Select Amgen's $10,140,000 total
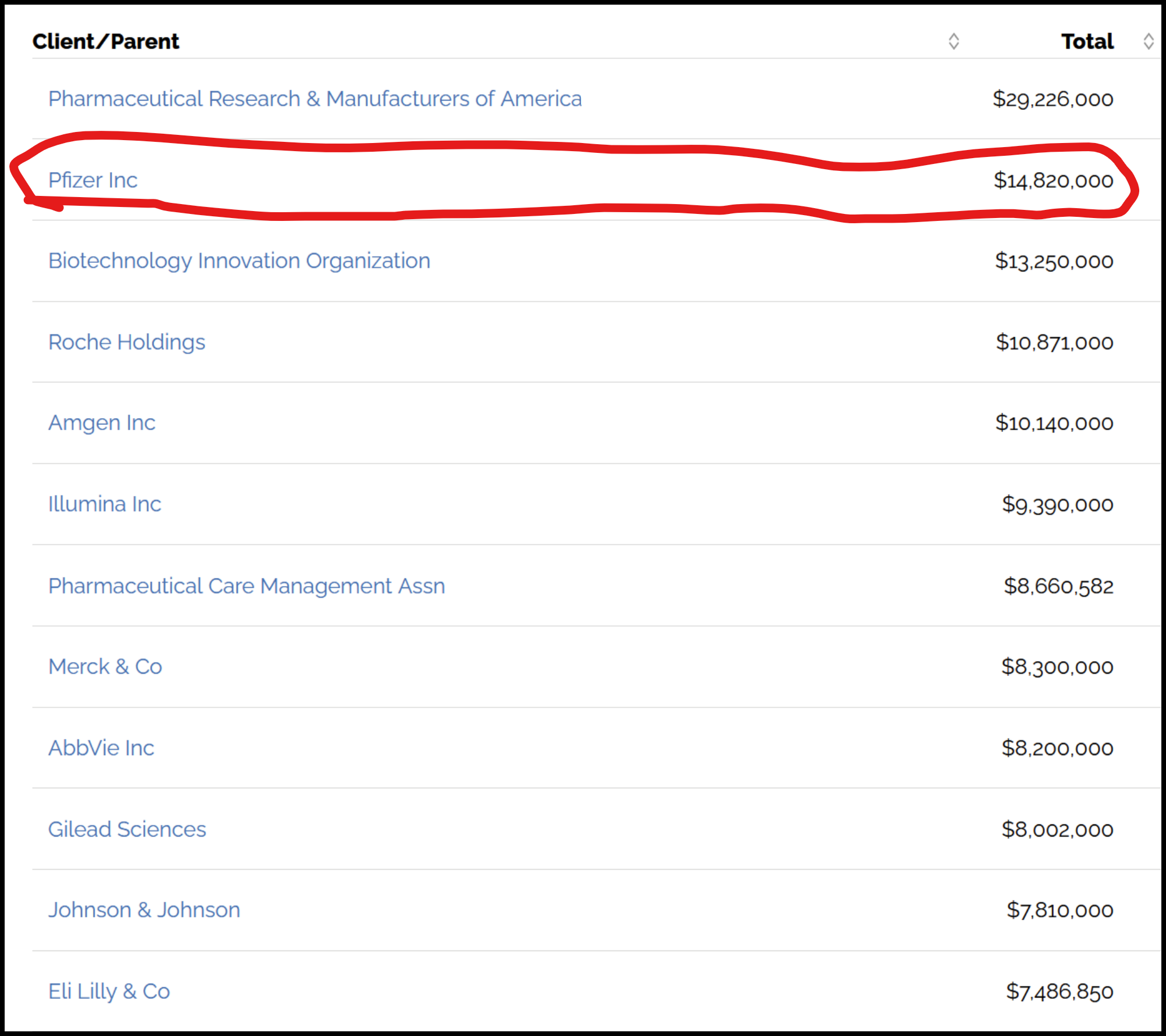This screenshot has height=1036, width=1166. 1054,423
